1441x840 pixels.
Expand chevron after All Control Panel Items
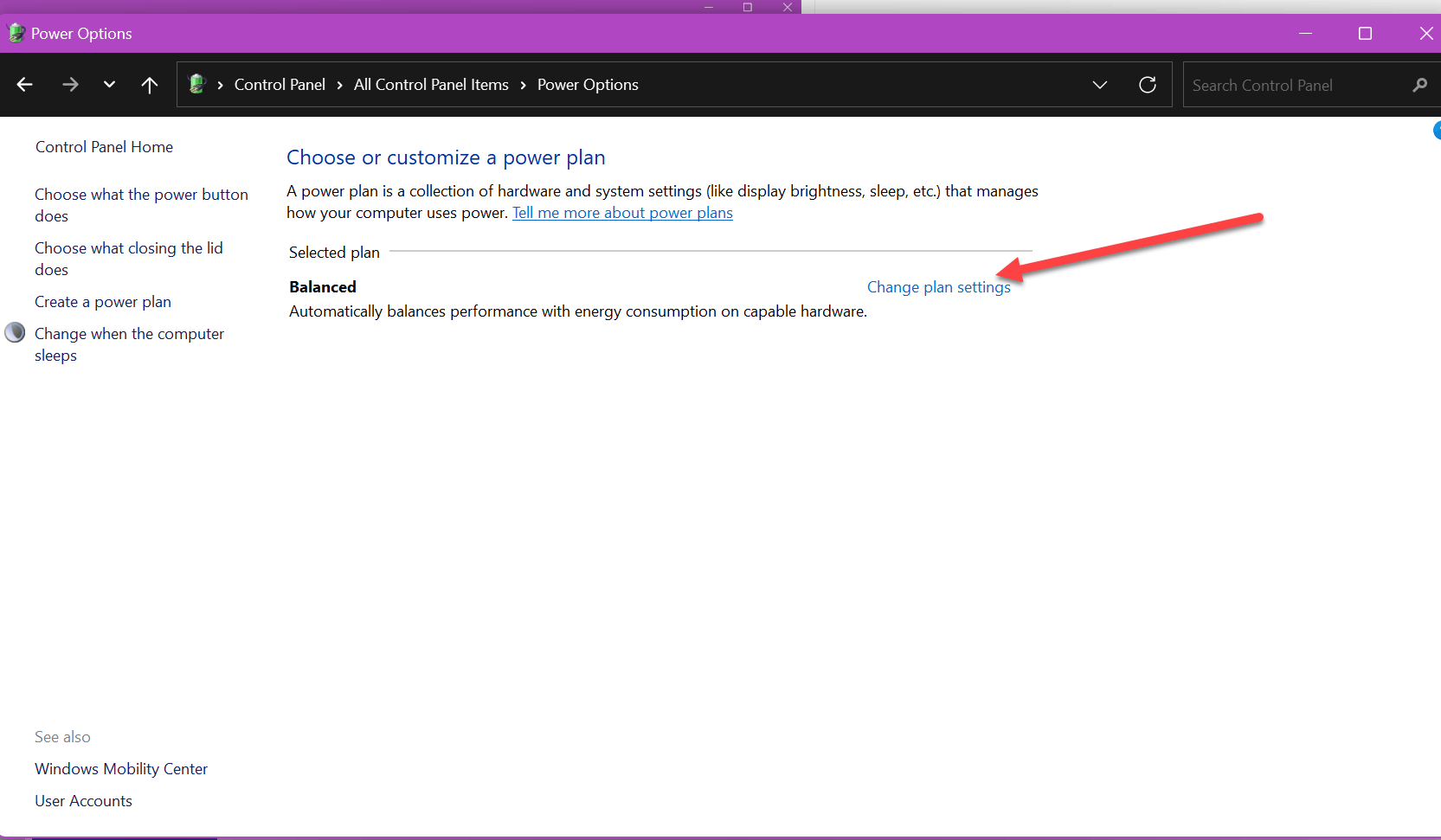tap(524, 85)
